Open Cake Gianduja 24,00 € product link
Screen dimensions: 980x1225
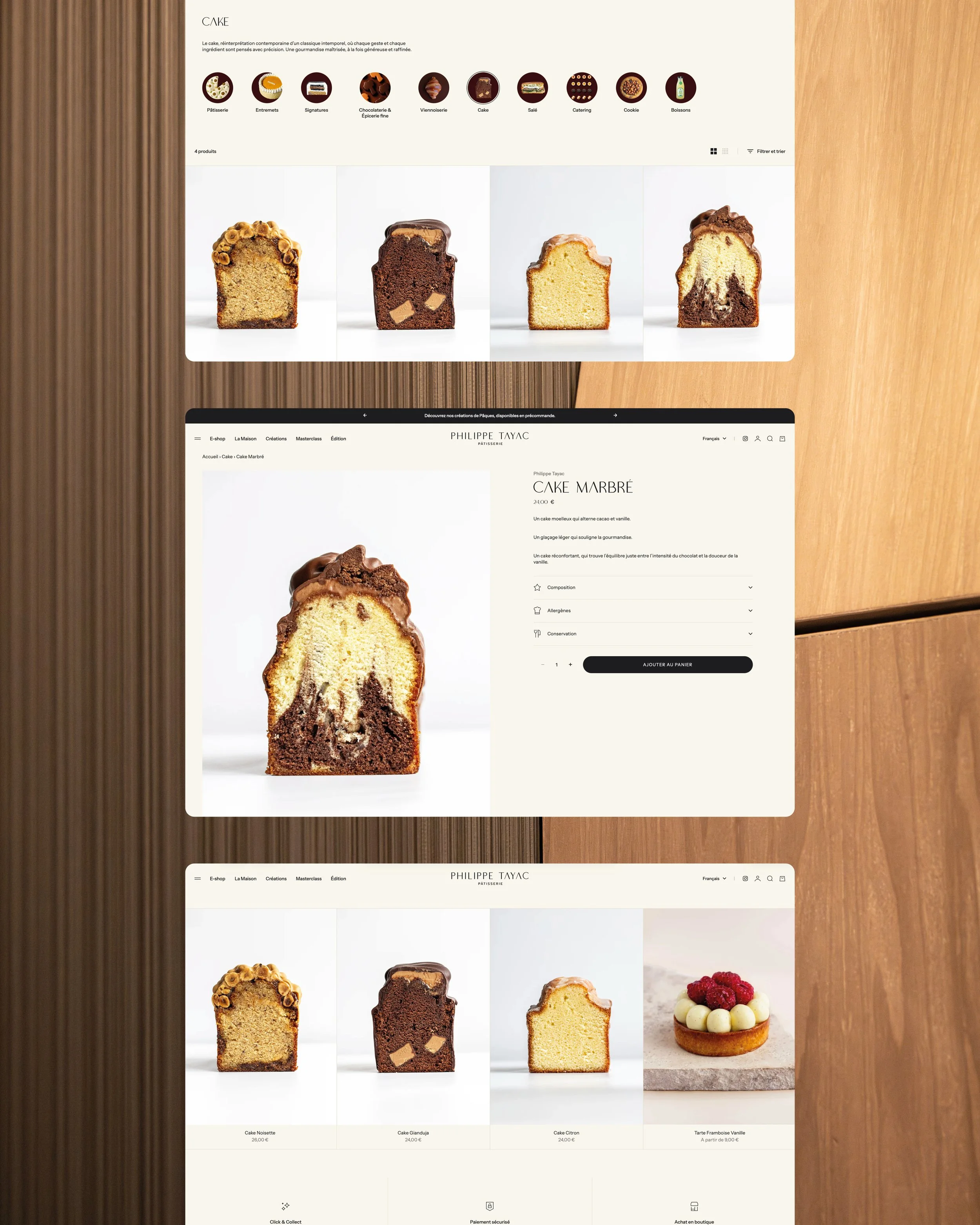(x=413, y=1136)
